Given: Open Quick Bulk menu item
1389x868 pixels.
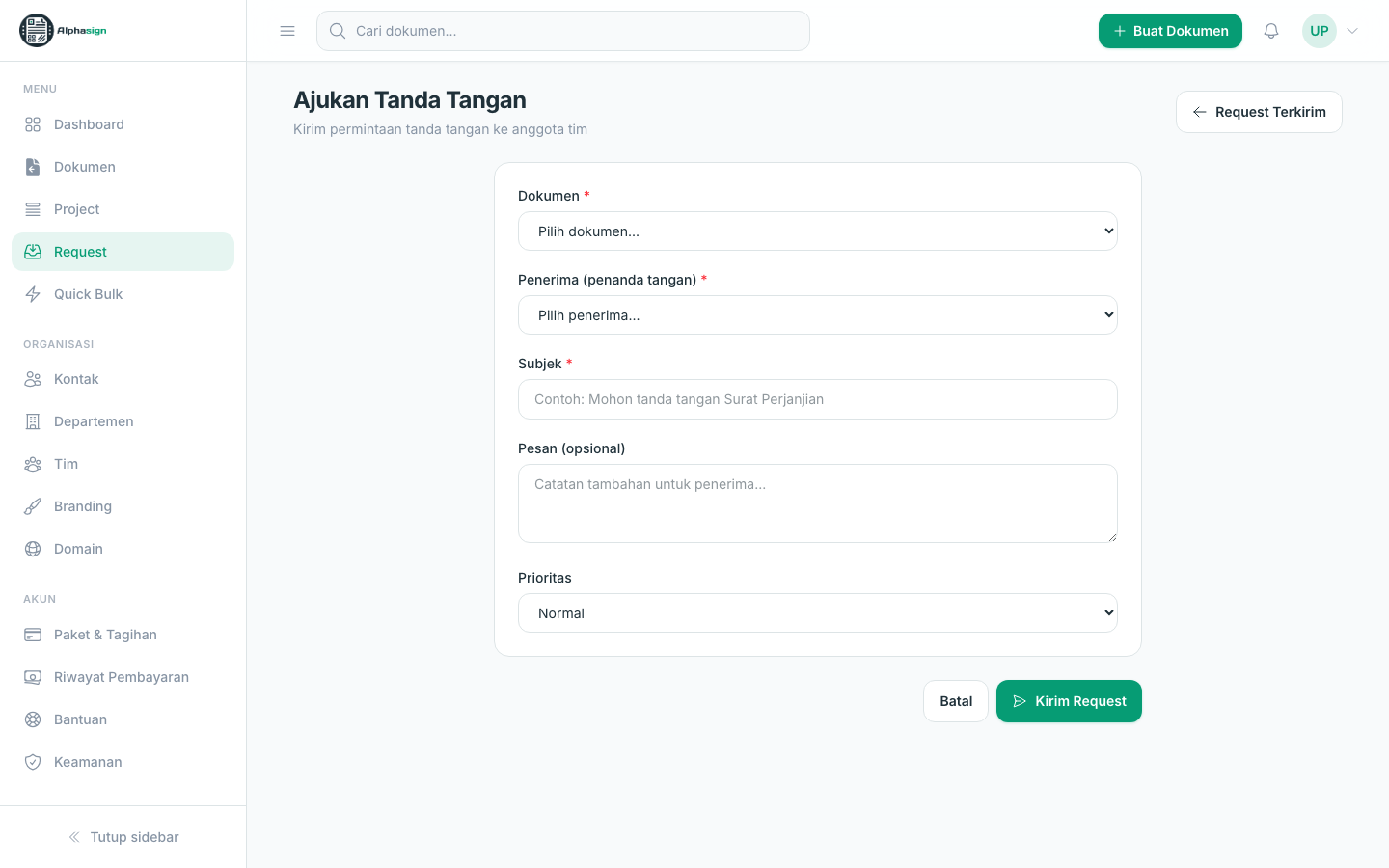Looking at the screenshot, I should 123,294.
